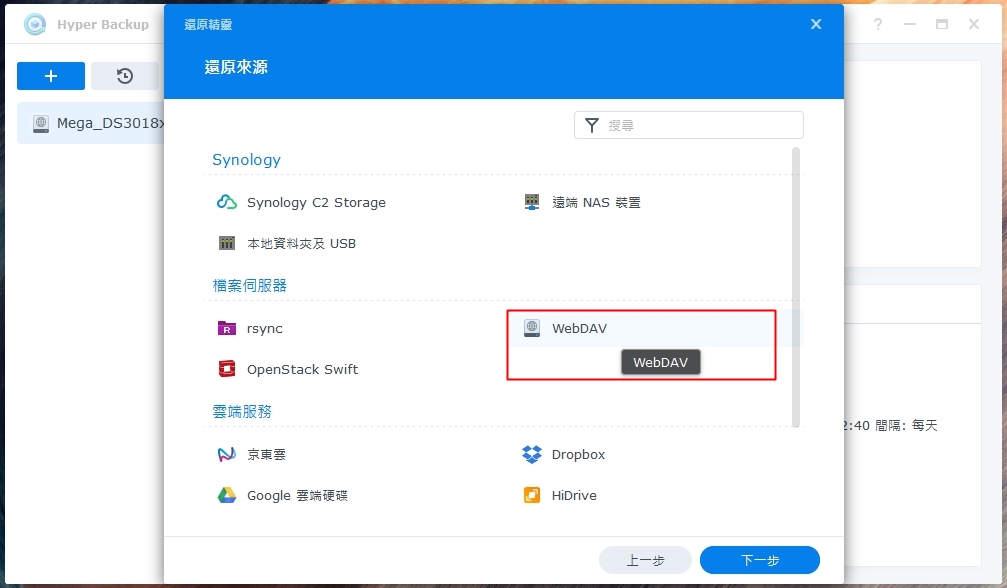Click the rsync text label
Image resolution: width=1007 pixels, height=588 pixels.
tap(265, 329)
